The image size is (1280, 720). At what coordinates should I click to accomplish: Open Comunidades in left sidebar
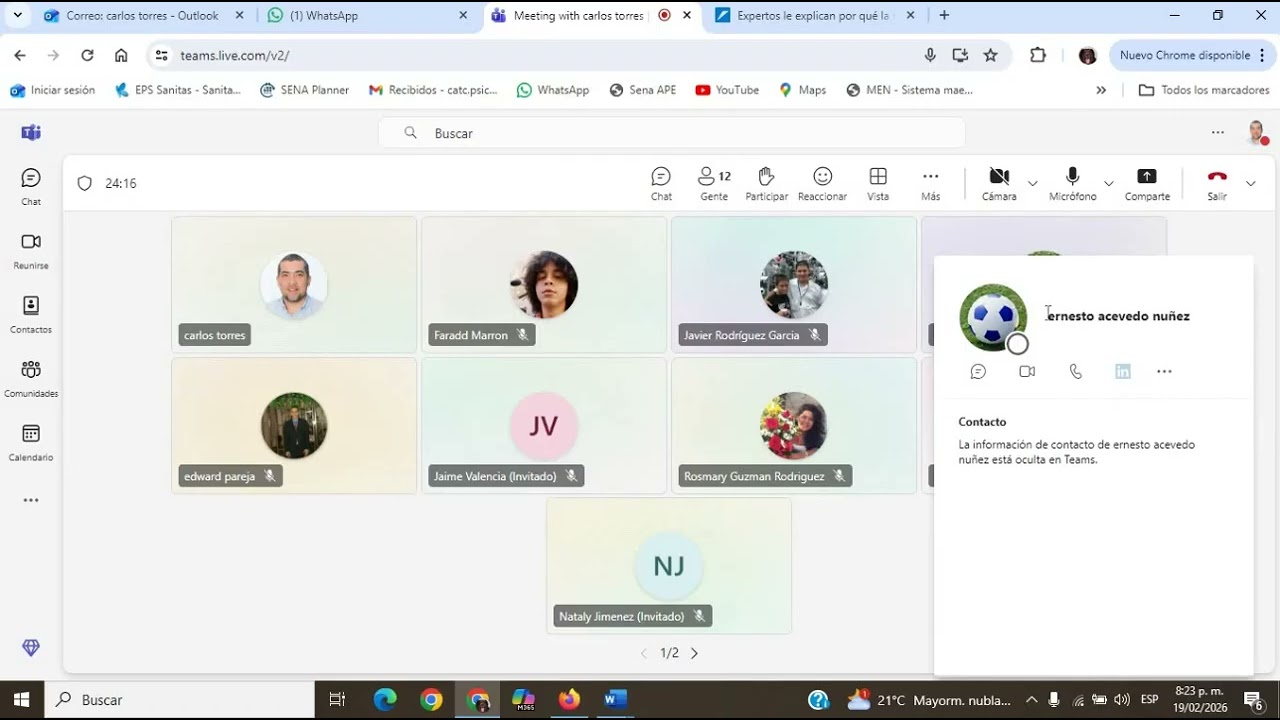(x=31, y=378)
